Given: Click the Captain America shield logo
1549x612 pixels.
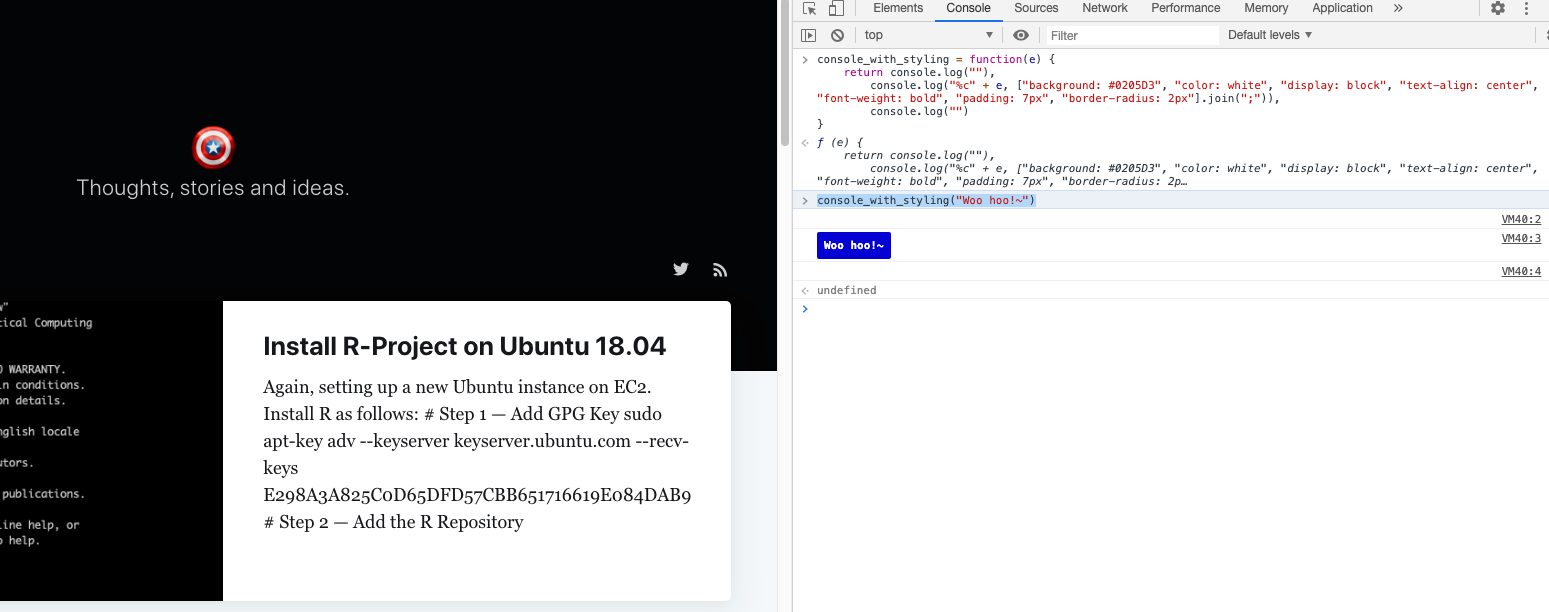Looking at the screenshot, I should pos(213,148).
